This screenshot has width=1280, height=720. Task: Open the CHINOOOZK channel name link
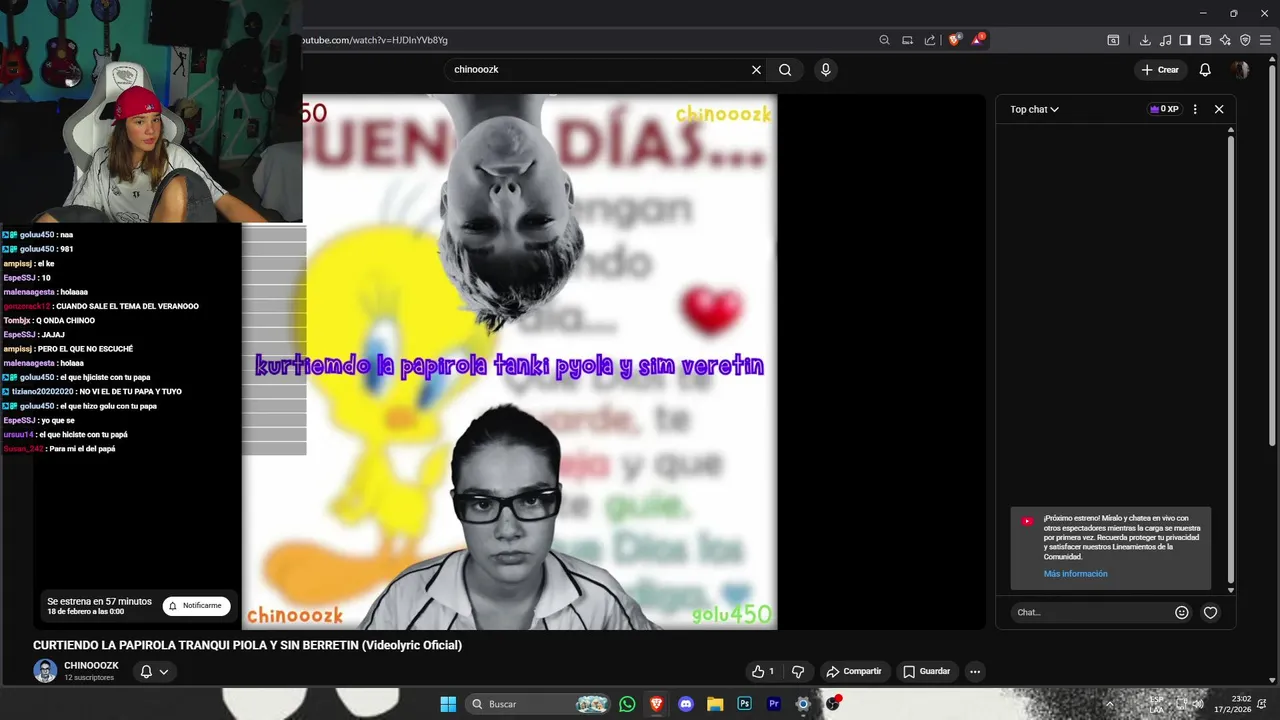tap(91, 665)
